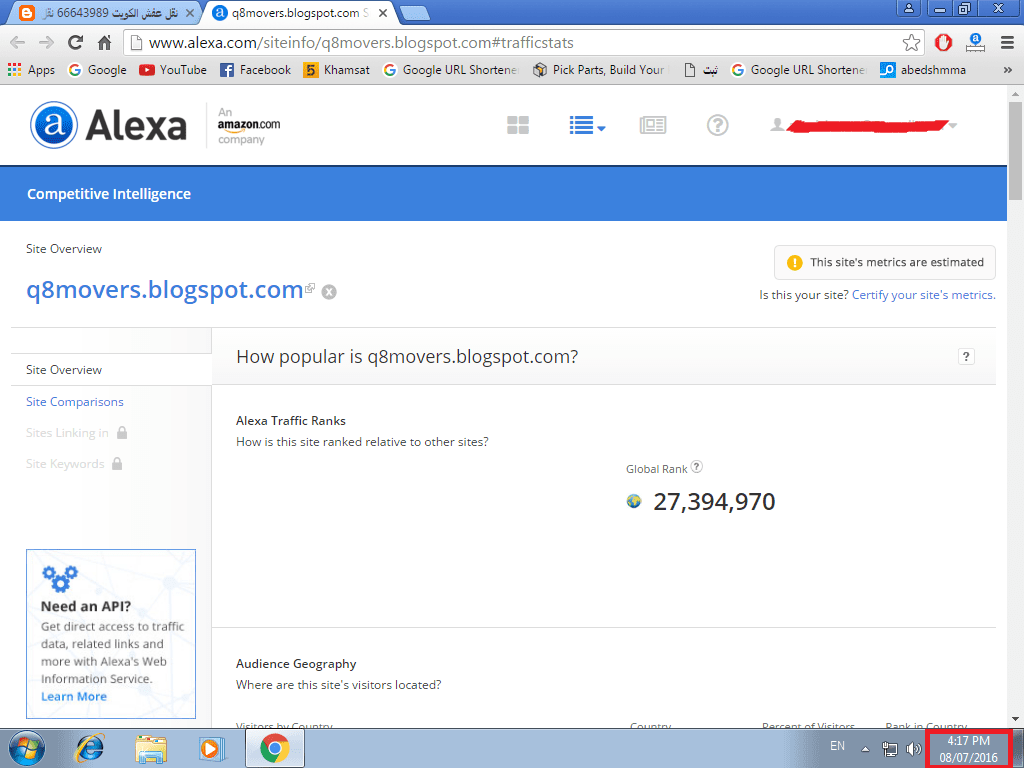Open the Pick Parts, Build Your bookmark
Viewport: 1024px width, 768px height.
[x=601, y=70]
